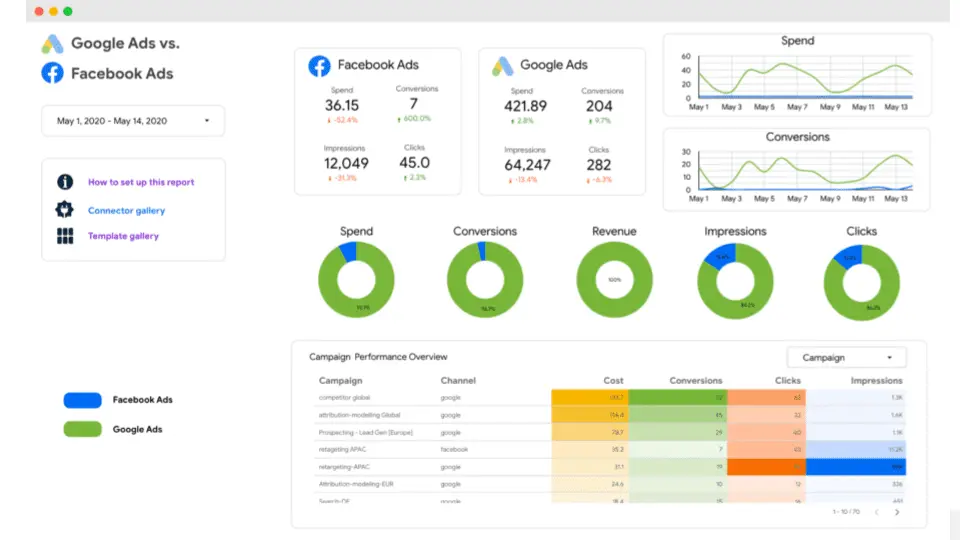Open the date range picker May 1 - May 14, 2020
This screenshot has height=540, width=960.
click(x=133, y=121)
